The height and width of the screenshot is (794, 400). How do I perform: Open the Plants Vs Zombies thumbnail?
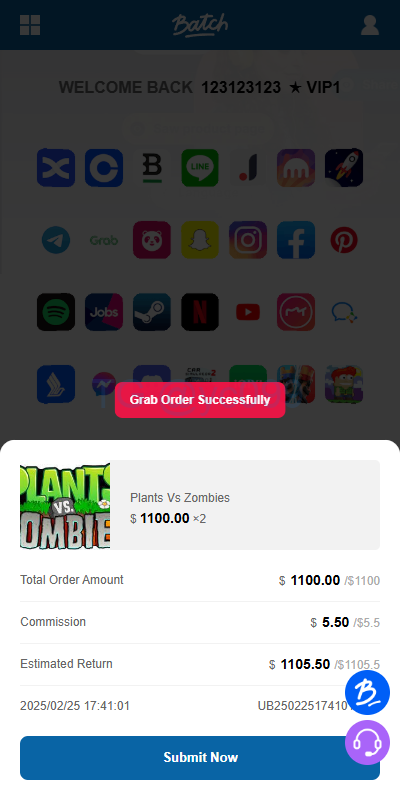65,505
